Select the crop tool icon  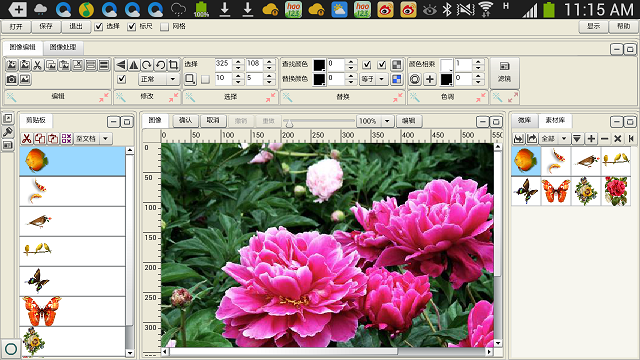click(173, 65)
